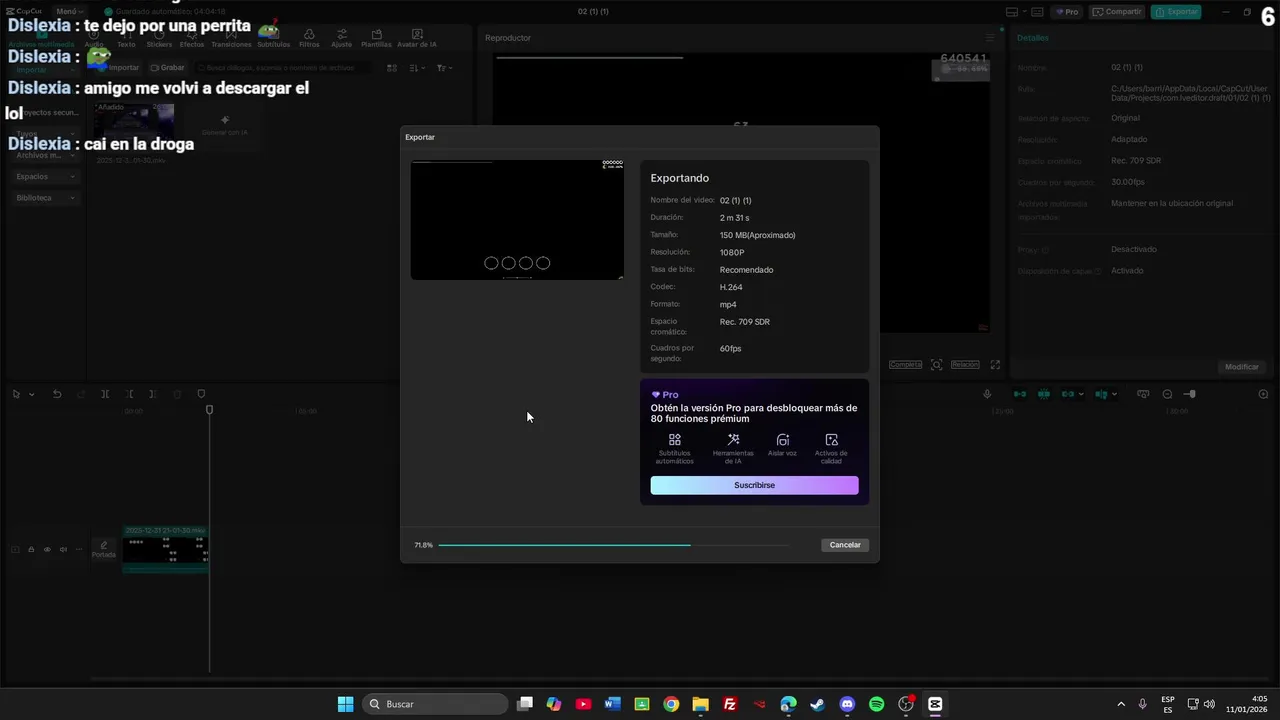Open Steam from the taskbar

[x=818, y=704]
